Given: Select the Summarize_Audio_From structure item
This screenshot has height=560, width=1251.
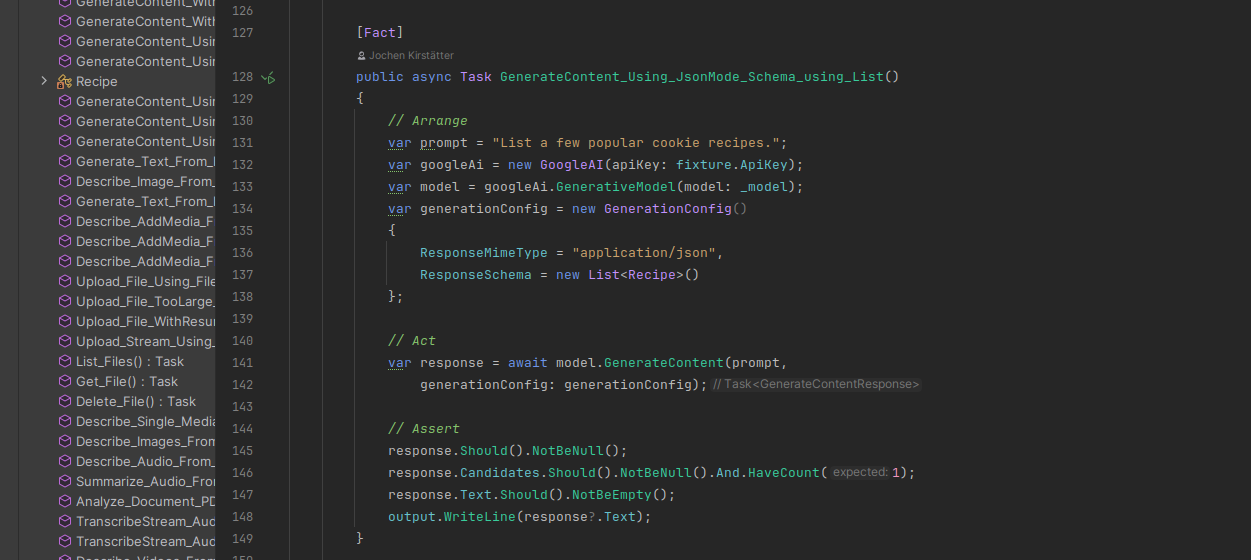Looking at the screenshot, I should tap(145, 482).
